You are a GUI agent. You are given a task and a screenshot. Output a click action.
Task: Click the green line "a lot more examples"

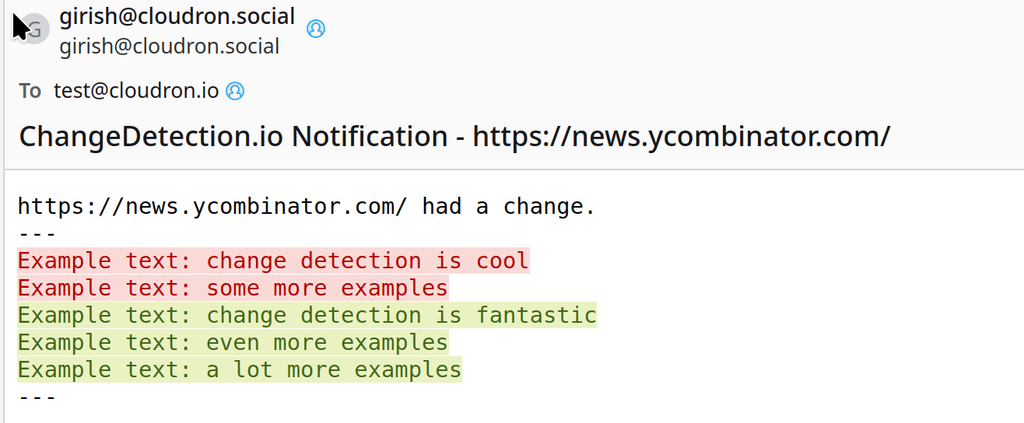[x=239, y=369]
